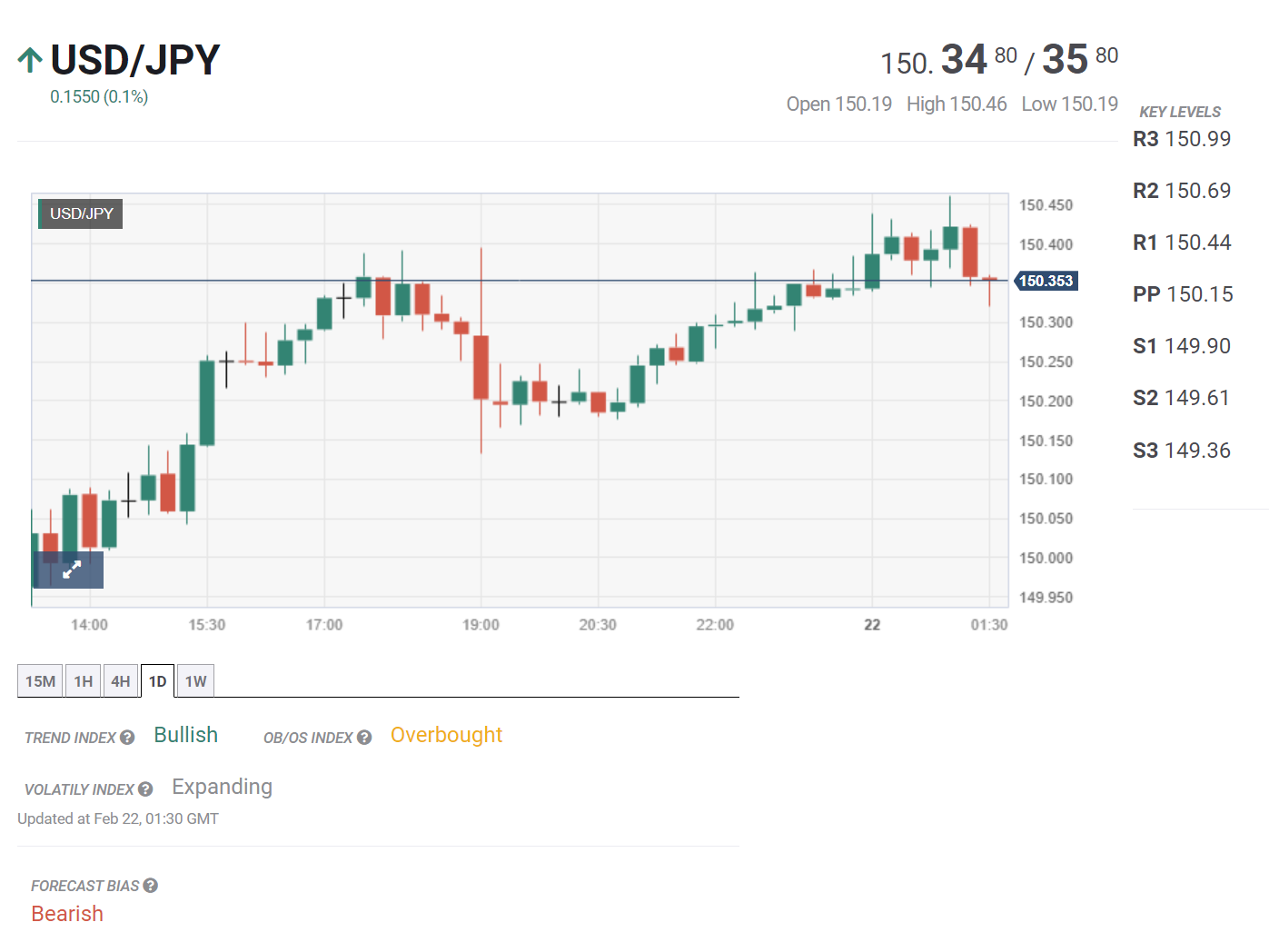Switch to the 15M timeframe tab
Screen dimensions: 1279x952
40,681
